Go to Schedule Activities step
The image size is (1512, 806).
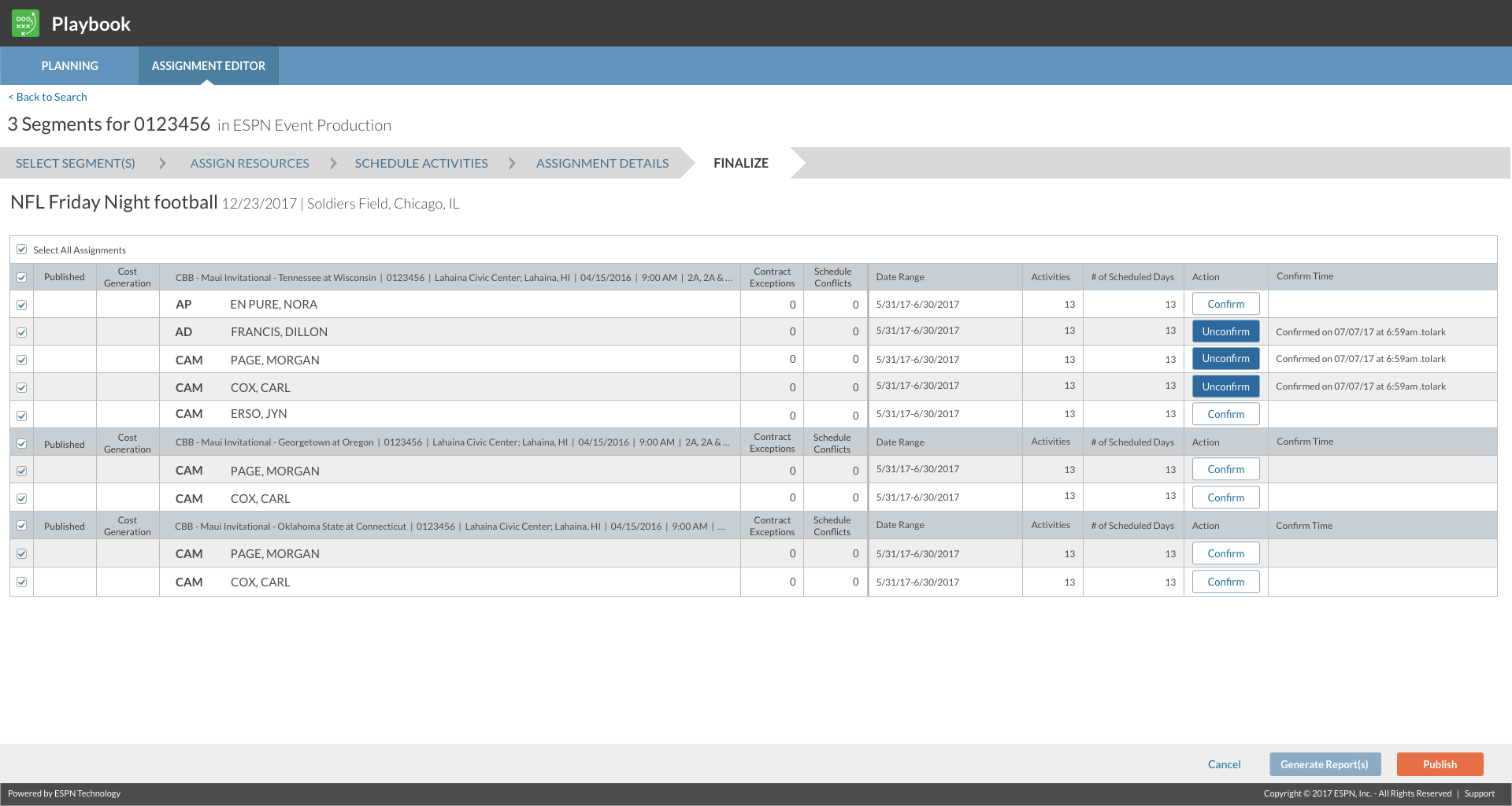[421, 163]
